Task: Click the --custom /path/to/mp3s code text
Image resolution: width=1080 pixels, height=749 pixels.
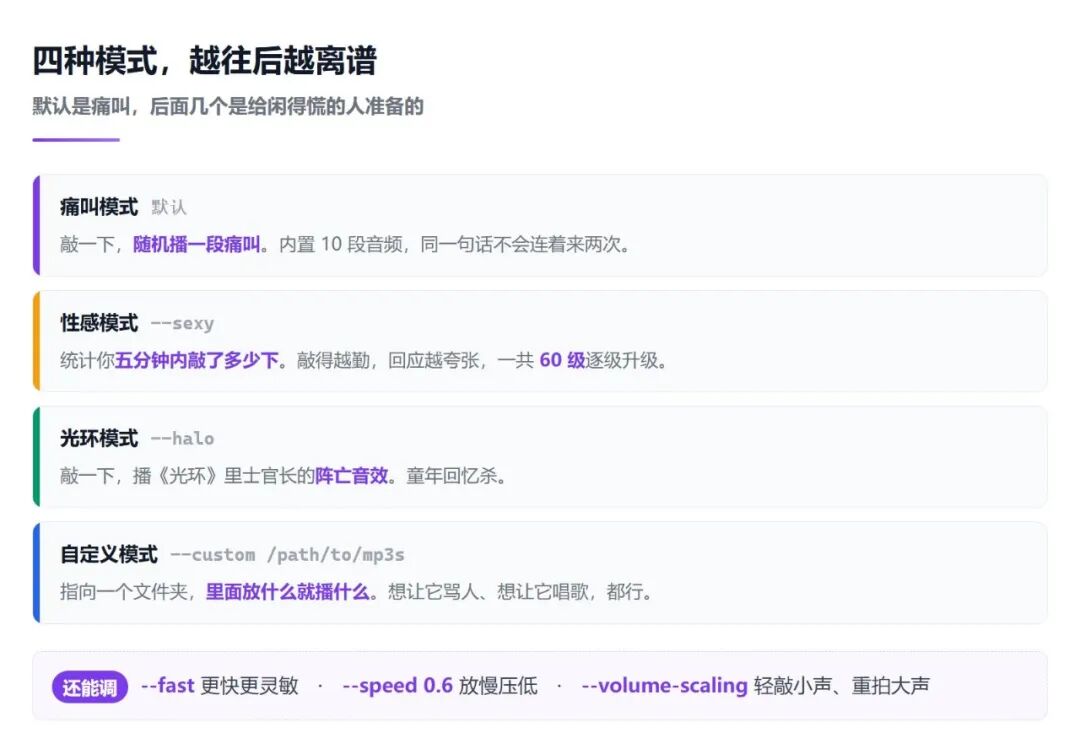Action: tap(287, 555)
